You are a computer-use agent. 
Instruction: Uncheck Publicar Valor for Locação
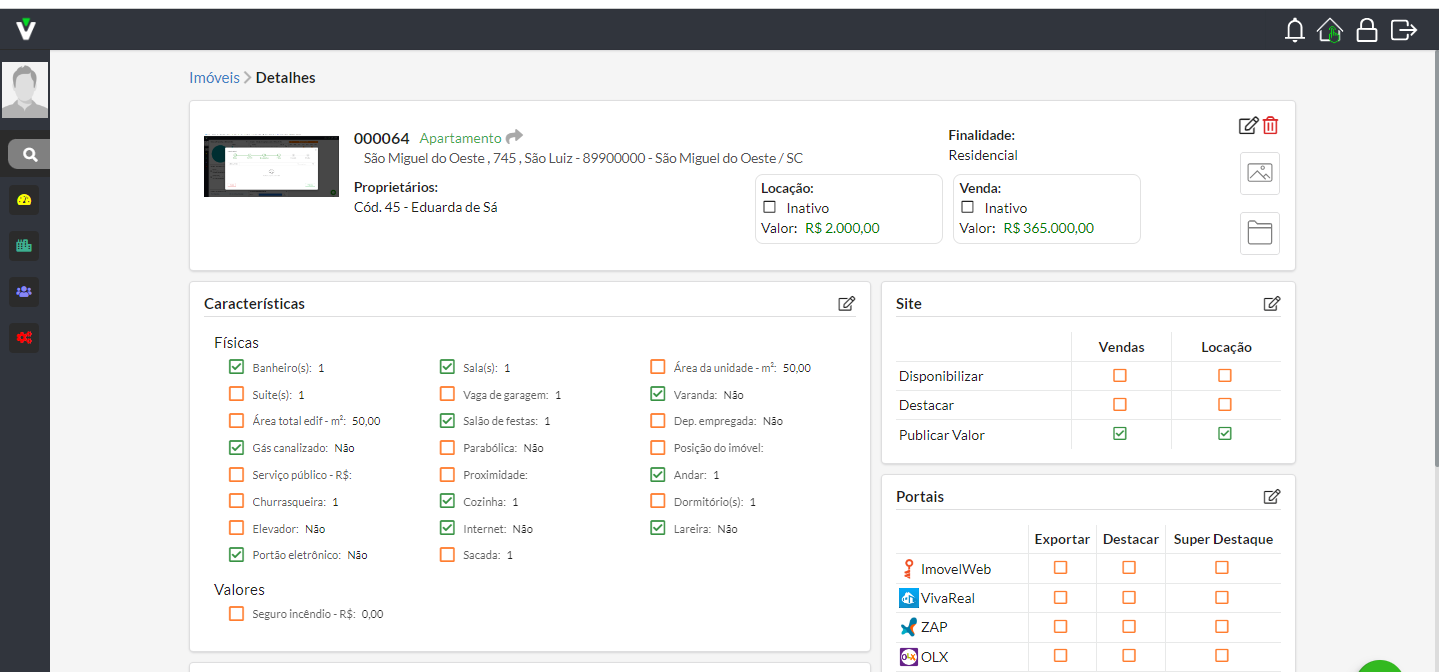click(1225, 434)
